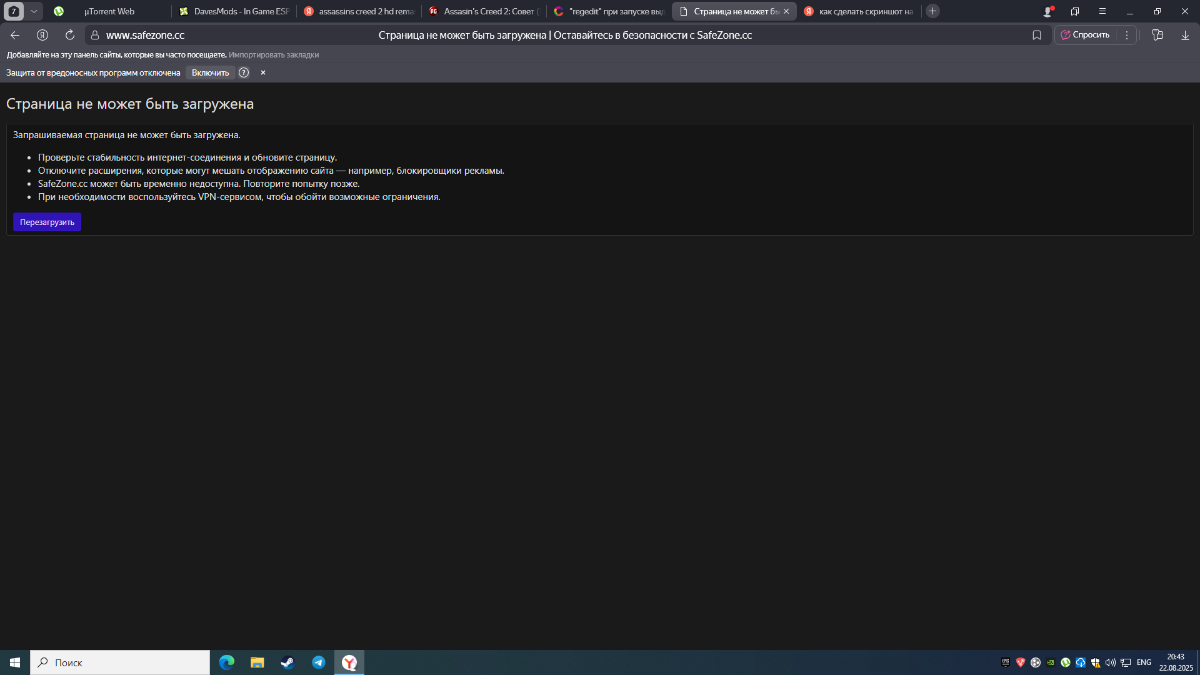Add a new tab with the plus button
Image resolution: width=1200 pixels, height=675 pixels.
[x=933, y=11]
